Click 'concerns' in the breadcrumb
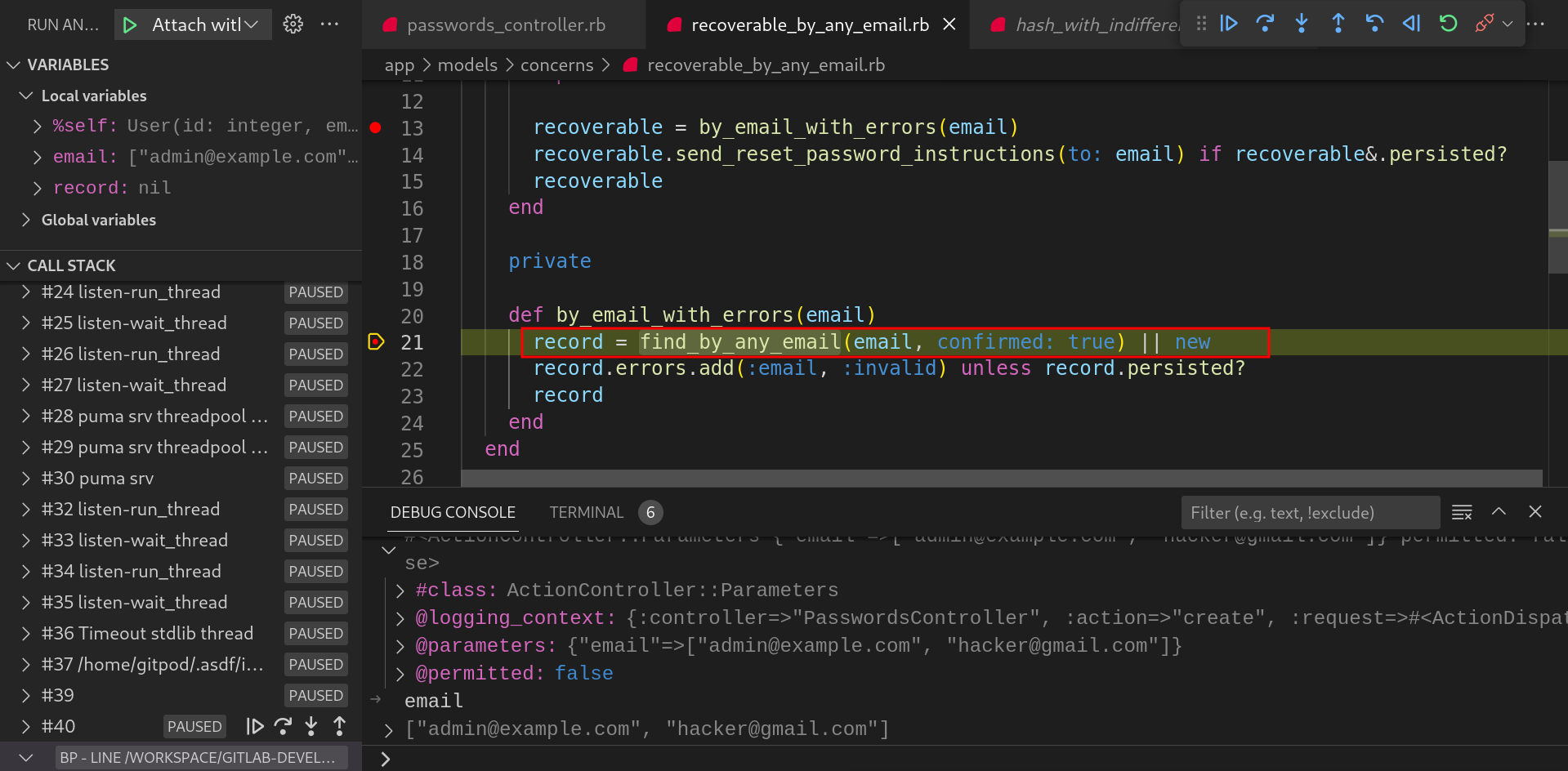Viewport: 1568px width, 771px height. pyautogui.click(x=557, y=65)
